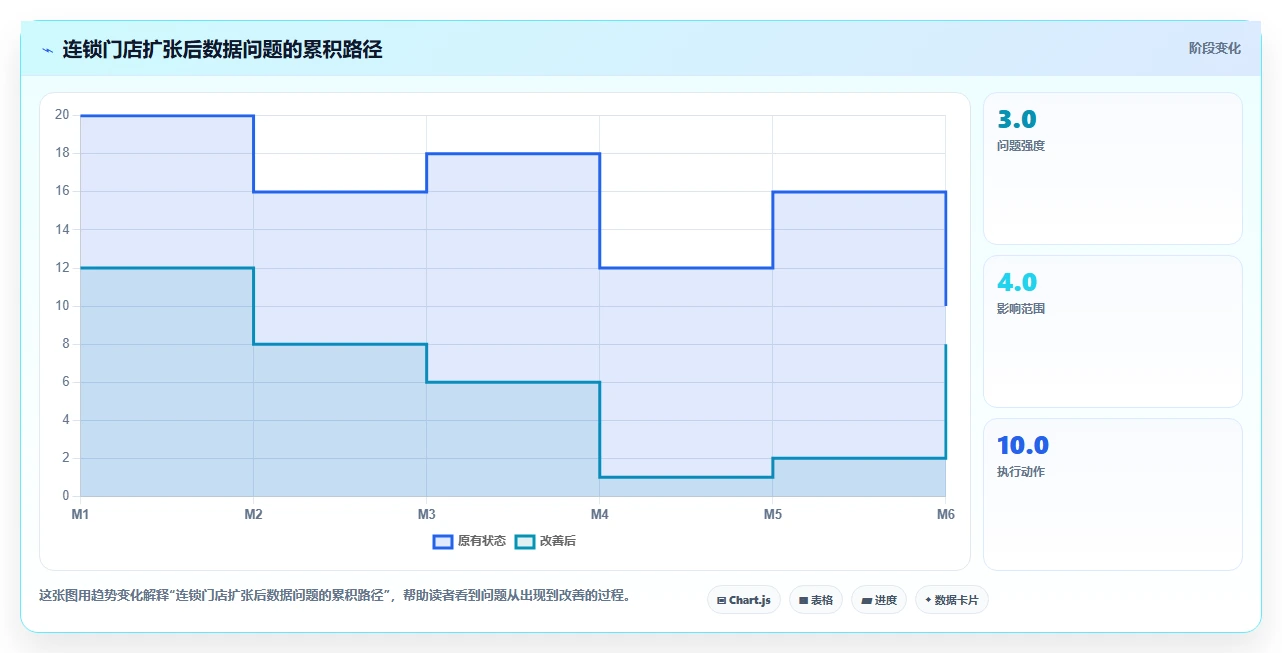Click the M5 x-axis label
Viewport: 1282px width, 653px height.
(x=772, y=514)
